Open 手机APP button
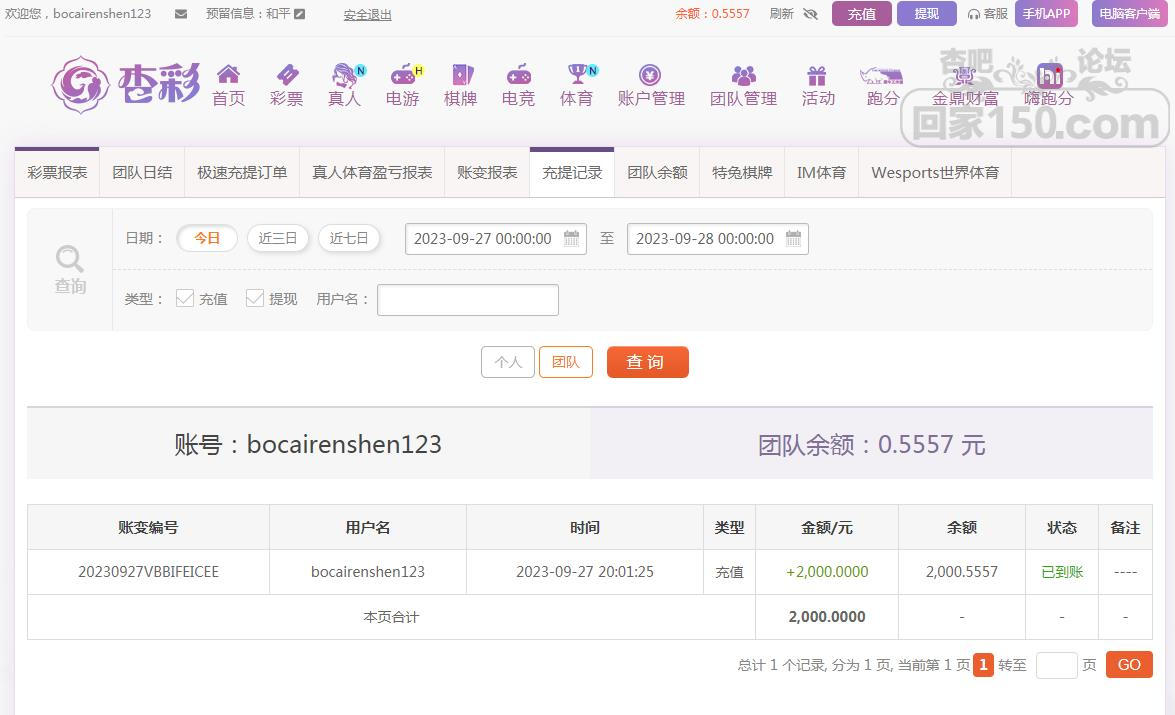This screenshot has height=715, width=1175. (1046, 13)
